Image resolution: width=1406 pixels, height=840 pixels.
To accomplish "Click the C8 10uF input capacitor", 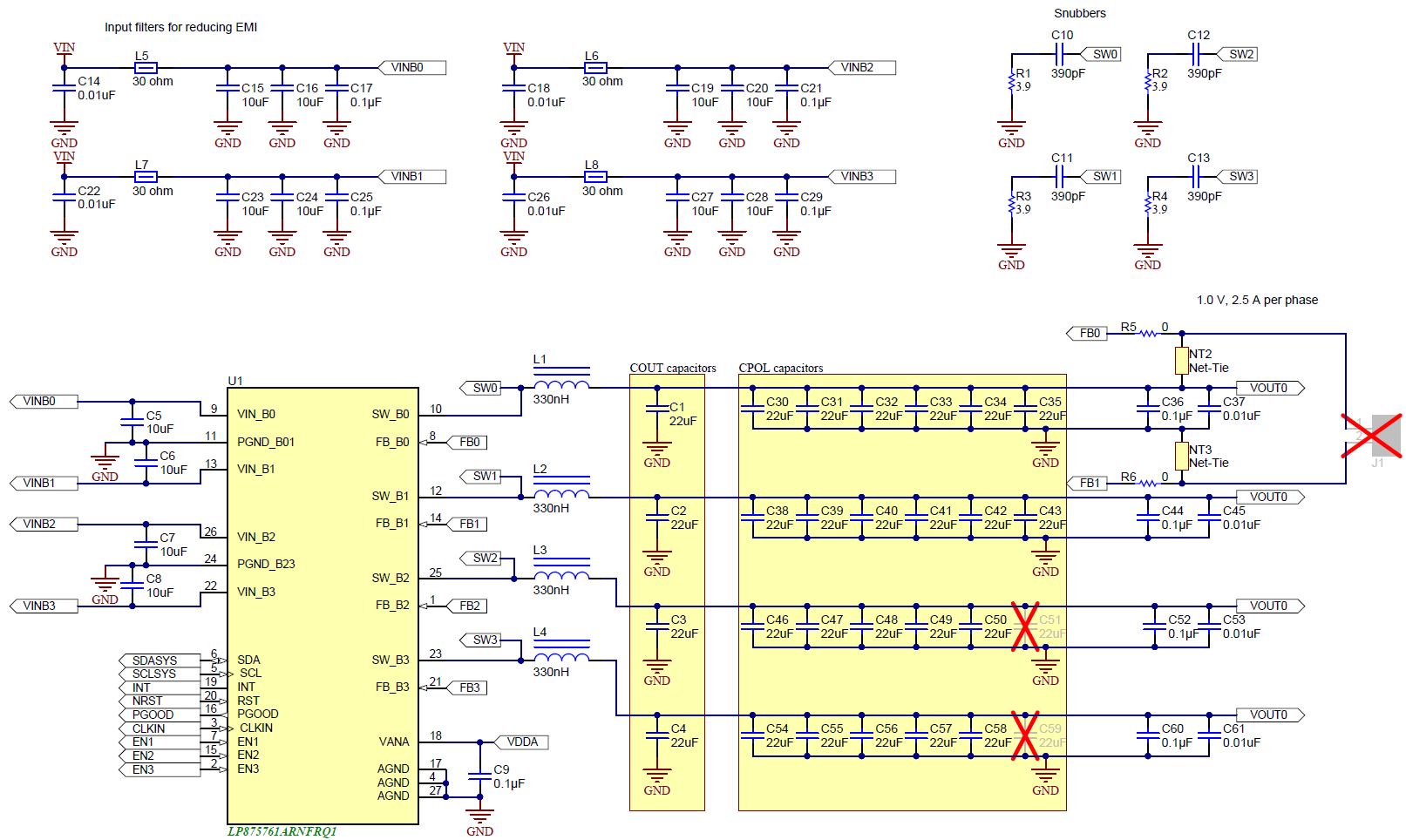I will [x=132, y=586].
